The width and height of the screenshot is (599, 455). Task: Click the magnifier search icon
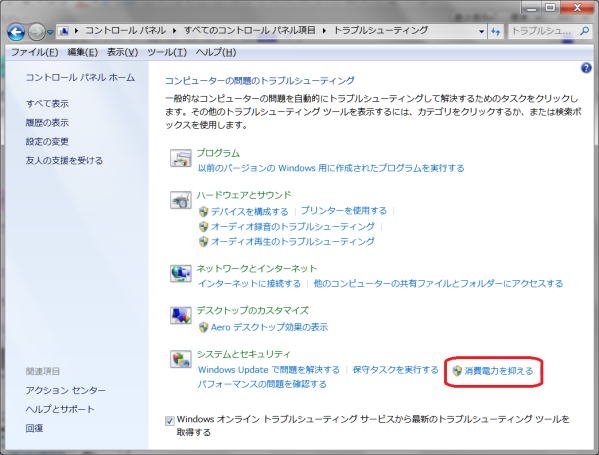pyautogui.click(x=584, y=31)
